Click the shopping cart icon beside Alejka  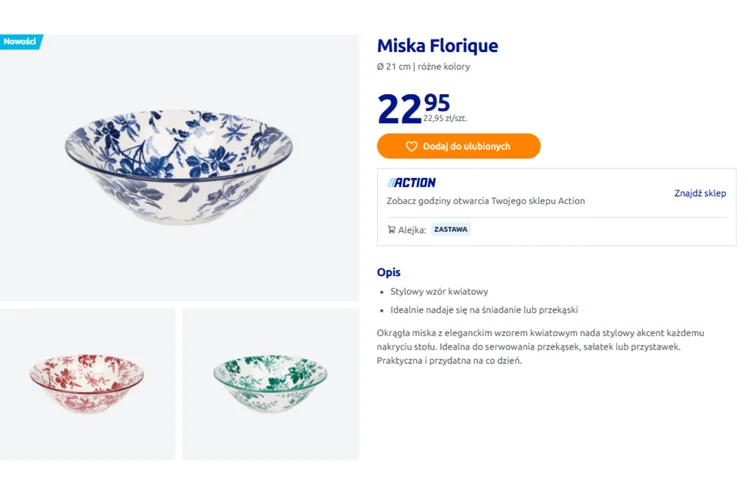pos(391,230)
